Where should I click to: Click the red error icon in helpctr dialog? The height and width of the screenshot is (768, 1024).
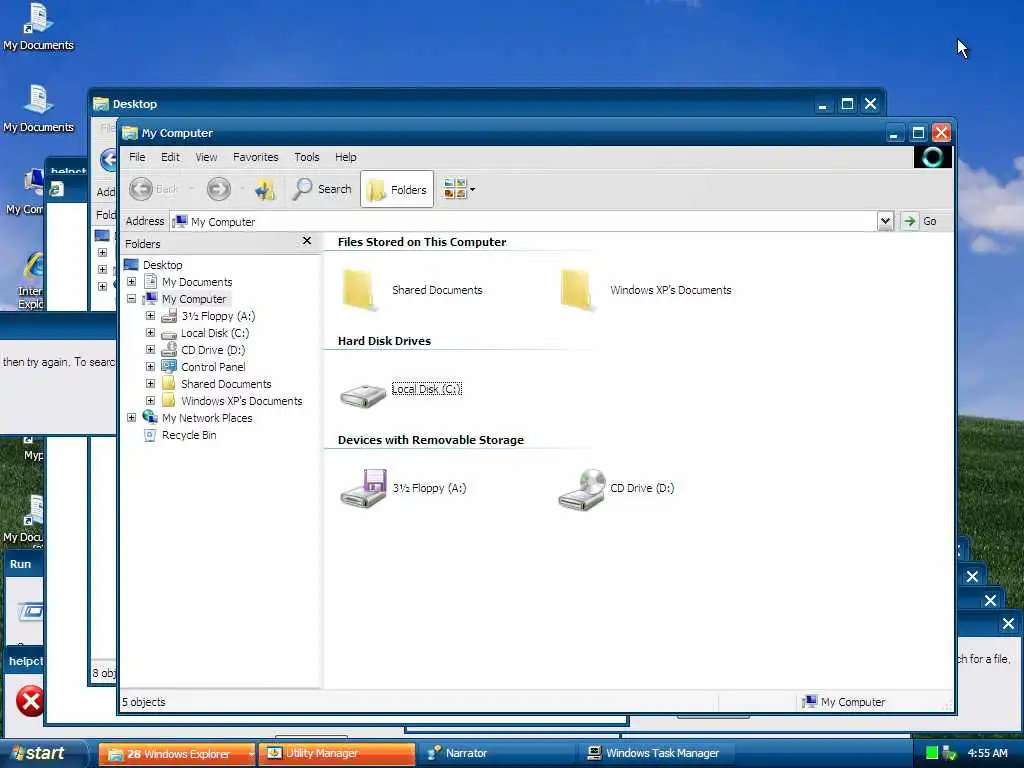coord(29,701)
